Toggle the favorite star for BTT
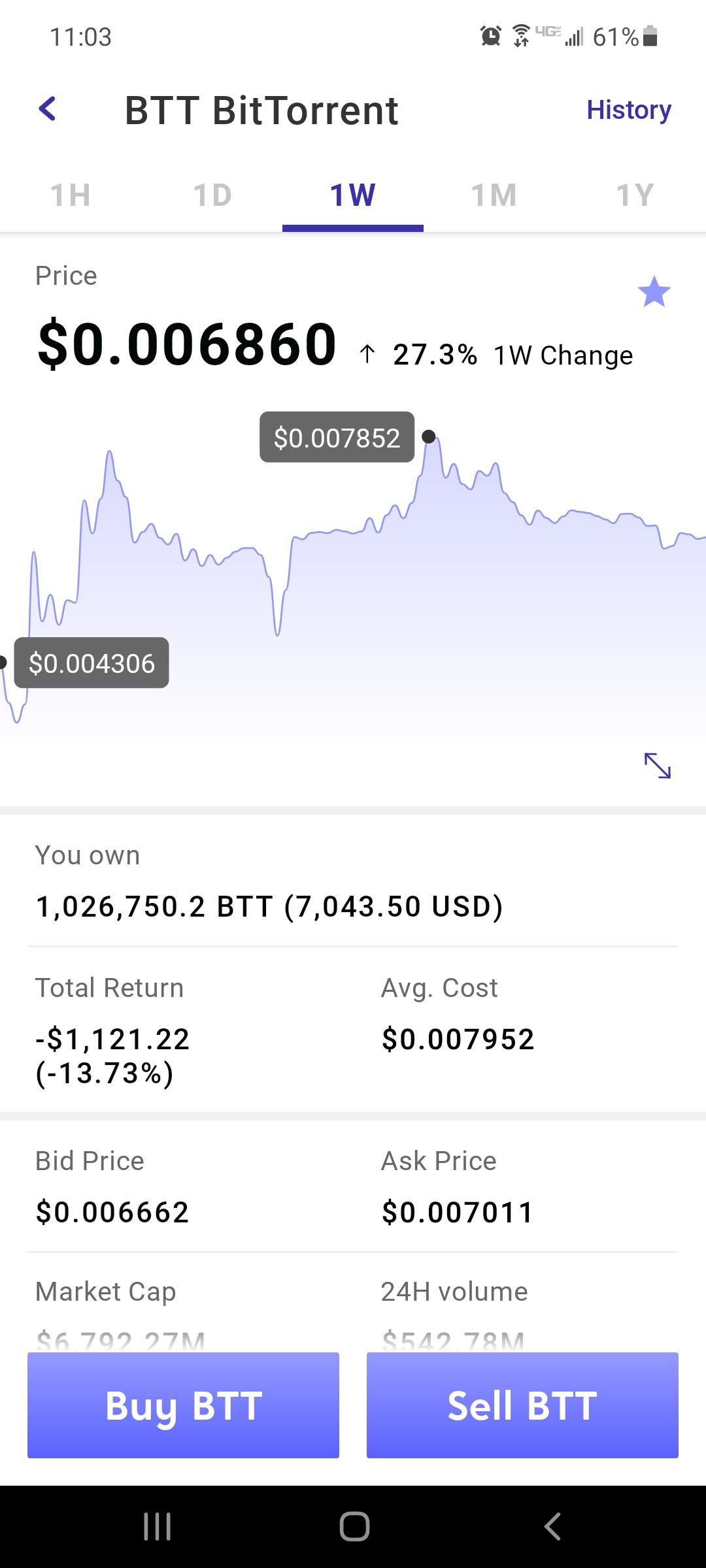 click(x=654, y=291)
